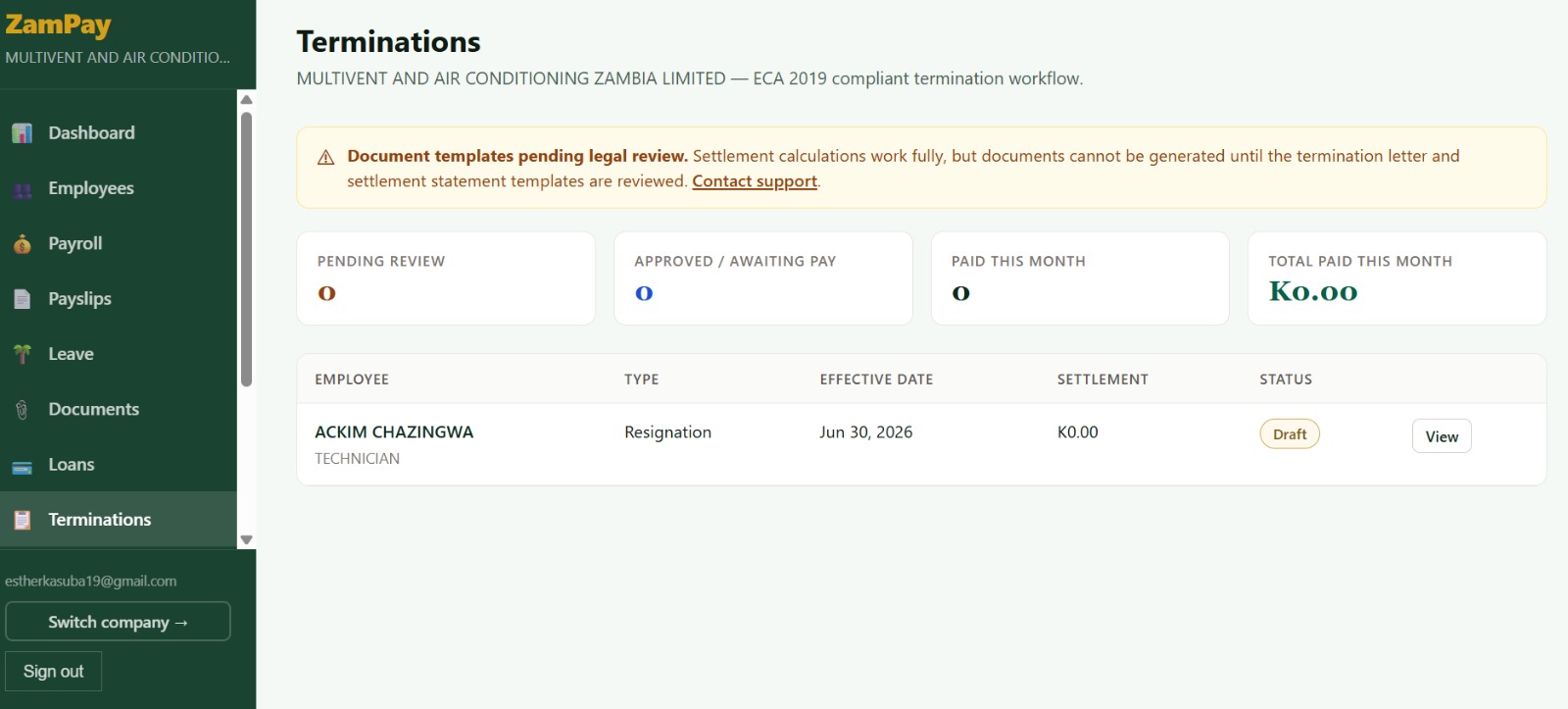Viewport: 1568px width, 709px height.
Task: Select the Terminations sidebar item
Action: (119, 520)
